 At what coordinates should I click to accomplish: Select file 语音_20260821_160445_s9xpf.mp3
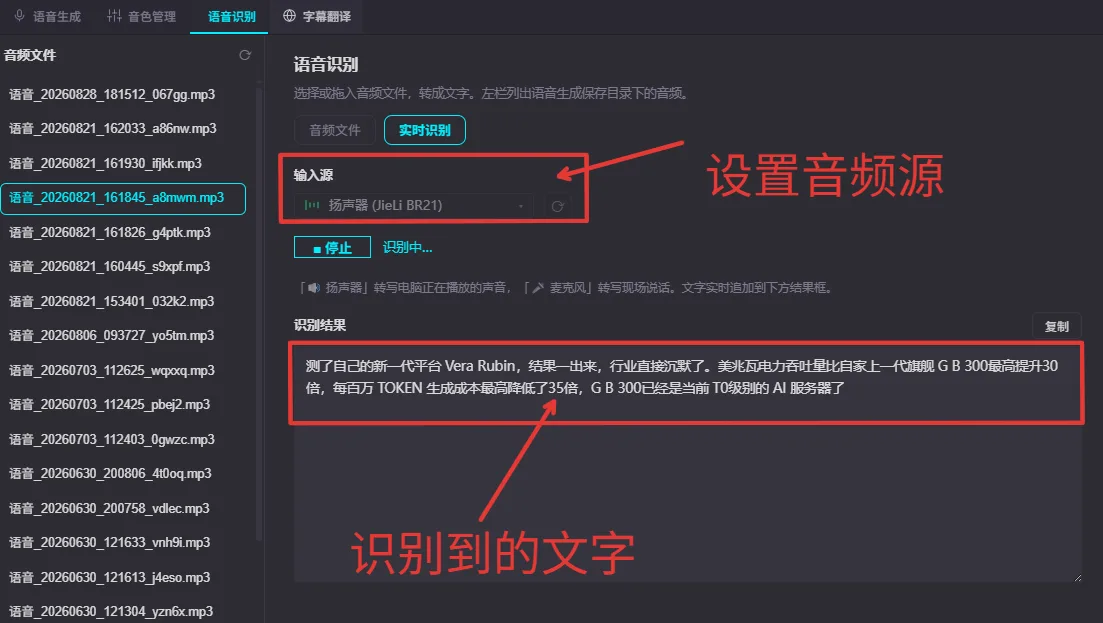(x=124, y=267)
